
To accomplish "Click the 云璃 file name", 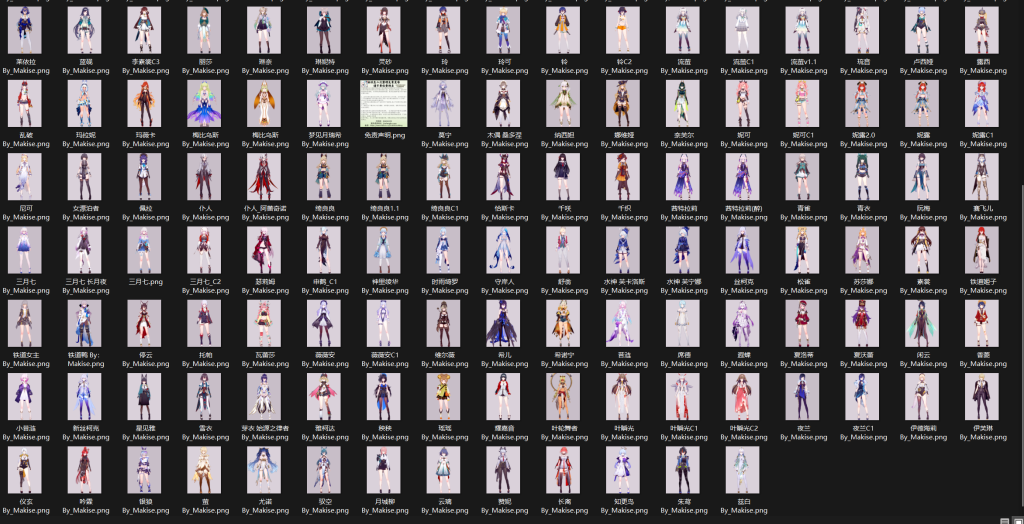I will pos(443,506).
